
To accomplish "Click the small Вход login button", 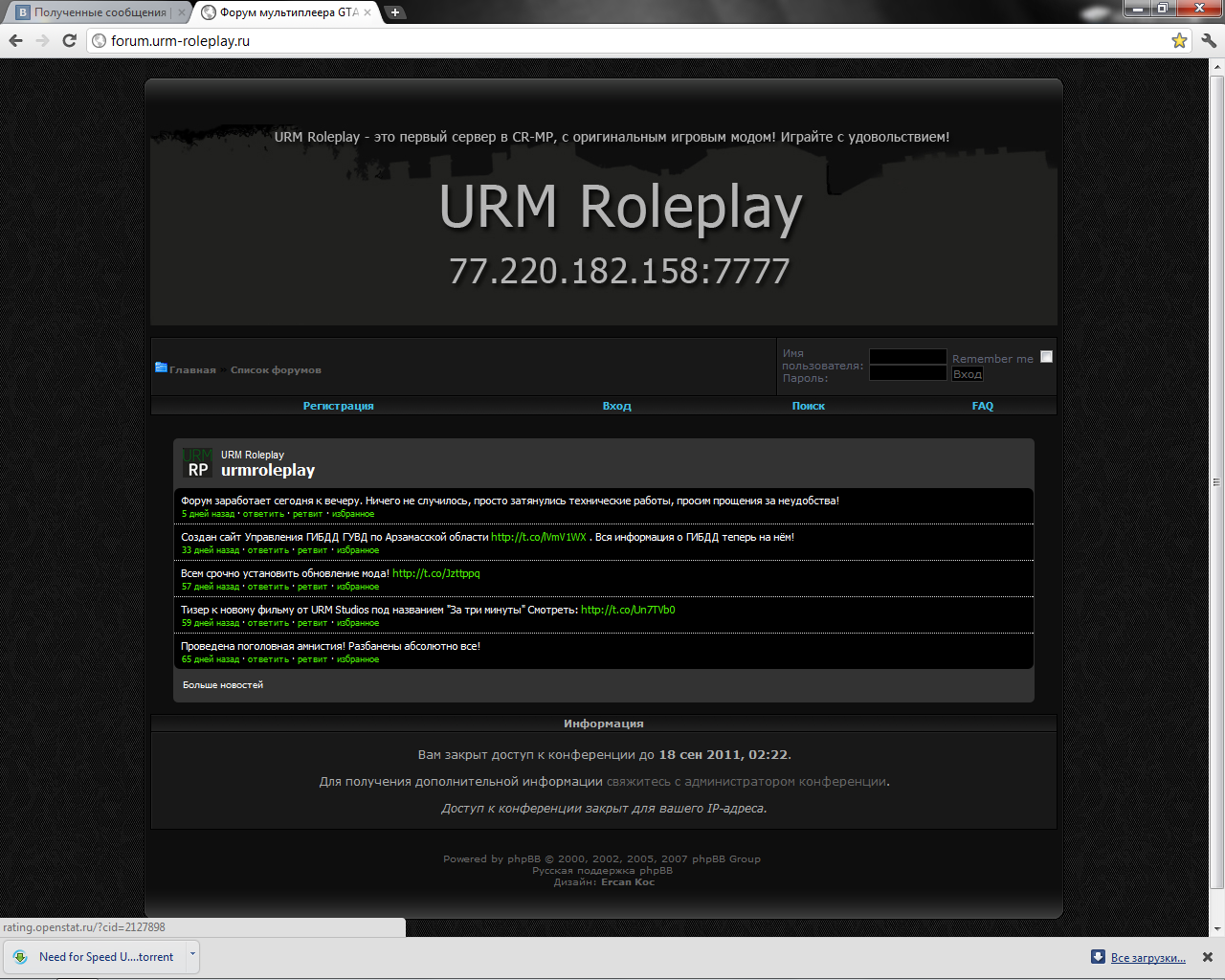I will point(967,374).
